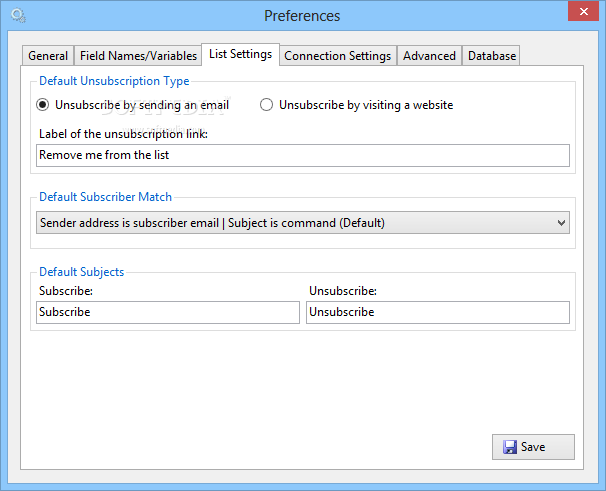Focus the Subscribe subject input field
The image size is (606, 491).
click(168, 312)
